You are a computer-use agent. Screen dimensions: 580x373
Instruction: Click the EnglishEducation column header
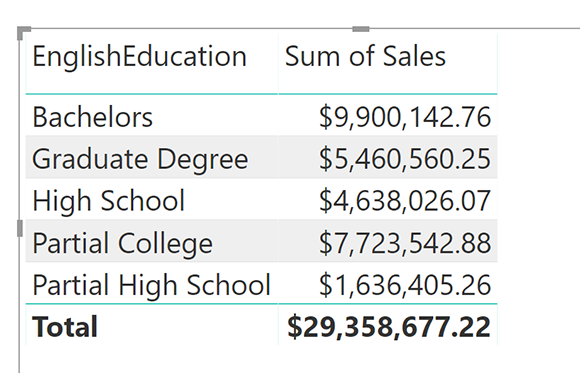(x=139, y=57)
